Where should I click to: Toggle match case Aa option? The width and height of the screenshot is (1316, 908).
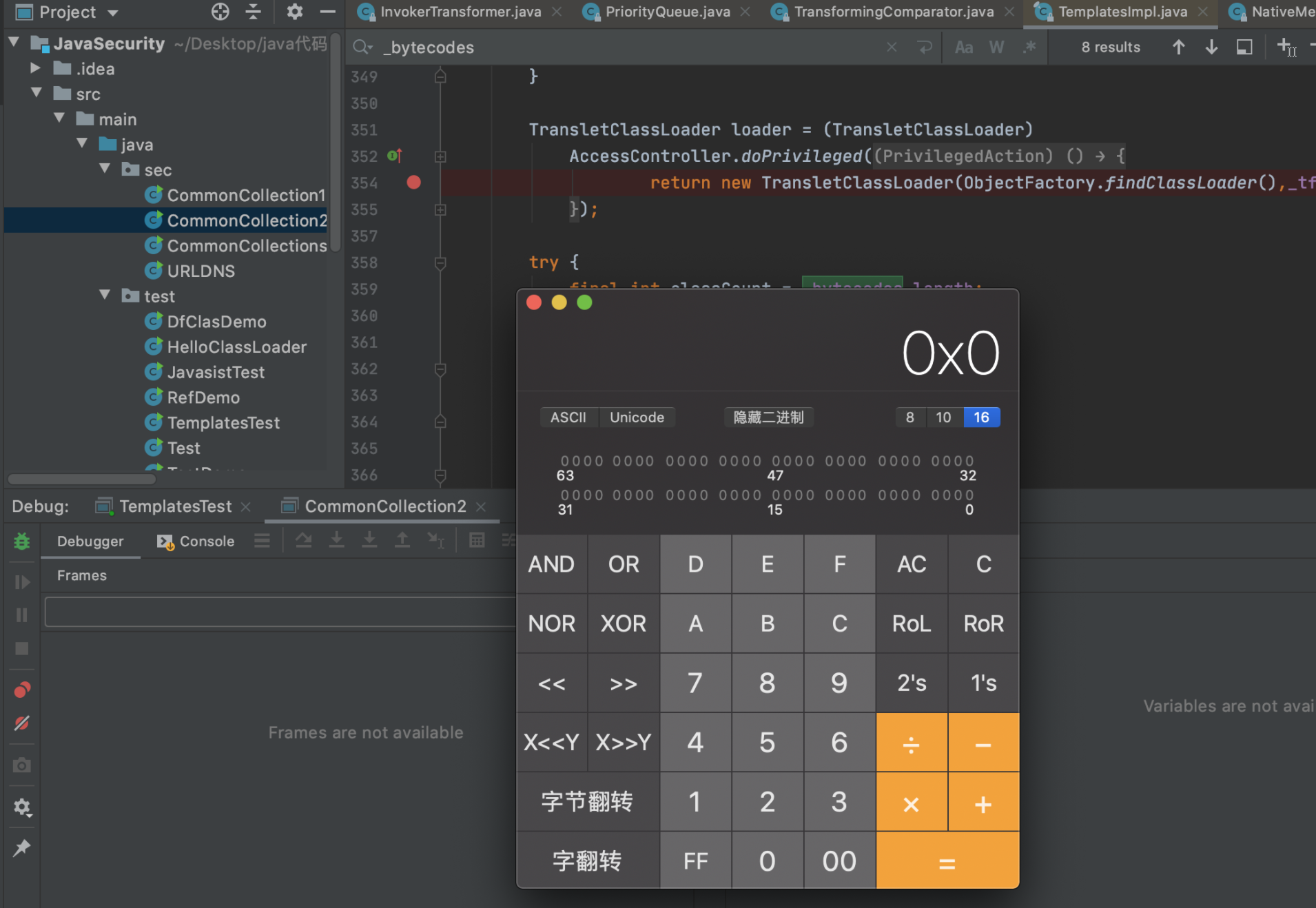[964, 47]
